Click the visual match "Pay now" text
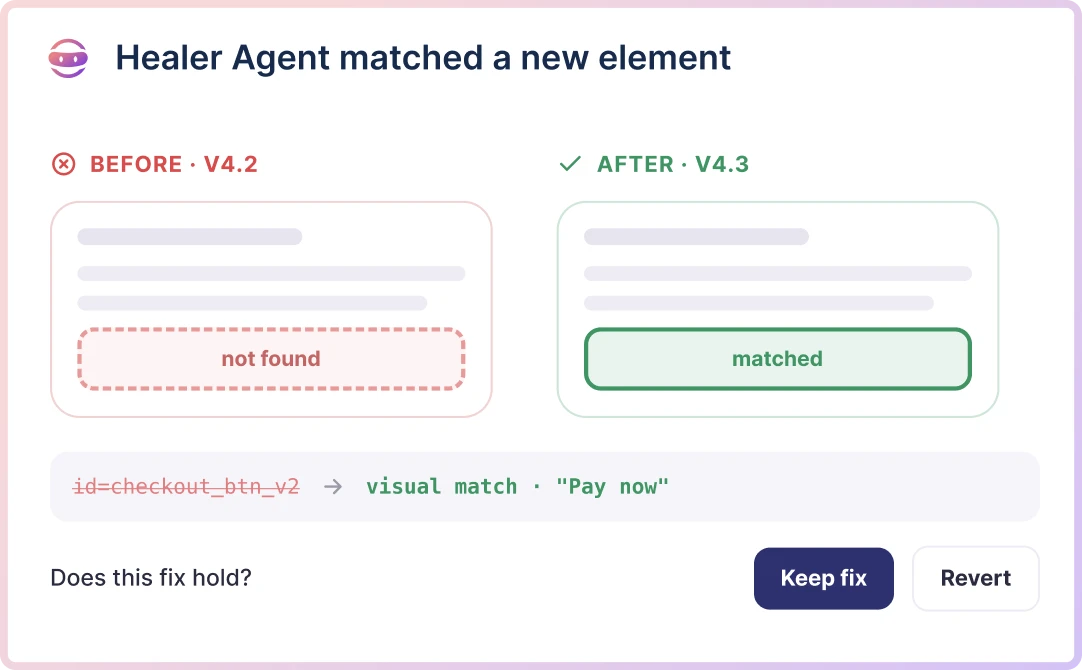This screenshot has width=1082, height=670. tap(517, 486)
